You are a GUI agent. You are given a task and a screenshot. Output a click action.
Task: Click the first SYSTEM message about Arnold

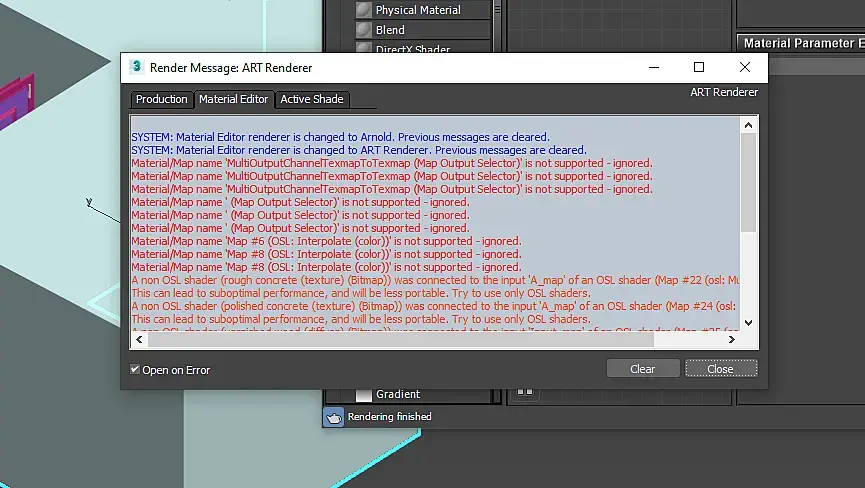(x=340, y=137)
